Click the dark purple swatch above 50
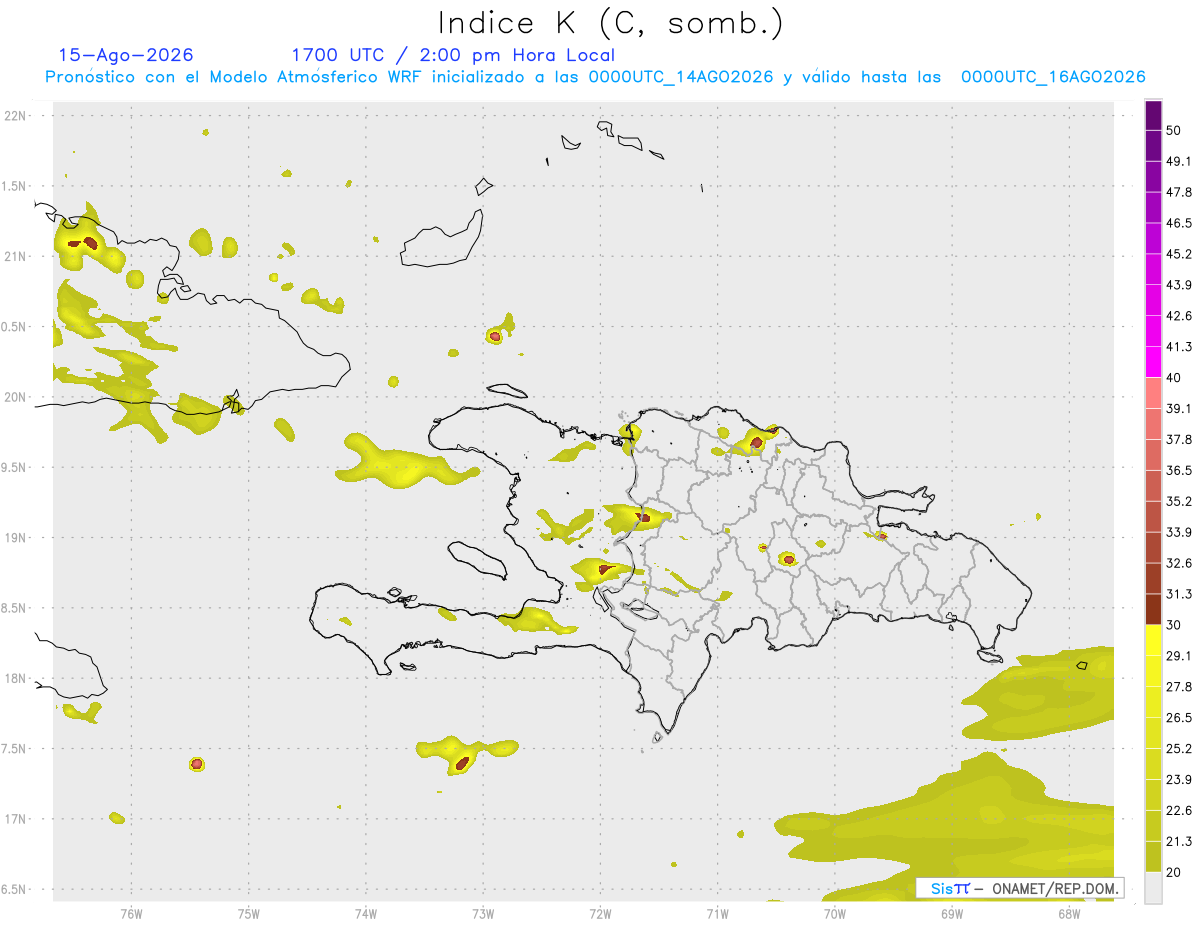The image size is (1200, 927). (1154, 116)
